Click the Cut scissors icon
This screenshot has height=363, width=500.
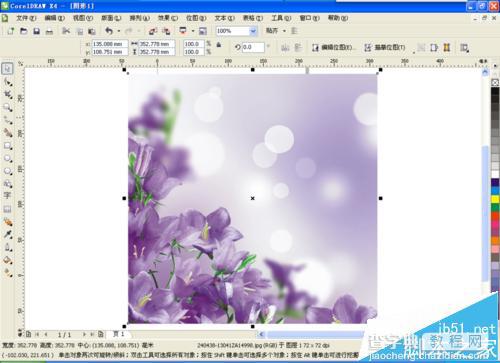tap(66, 31)
